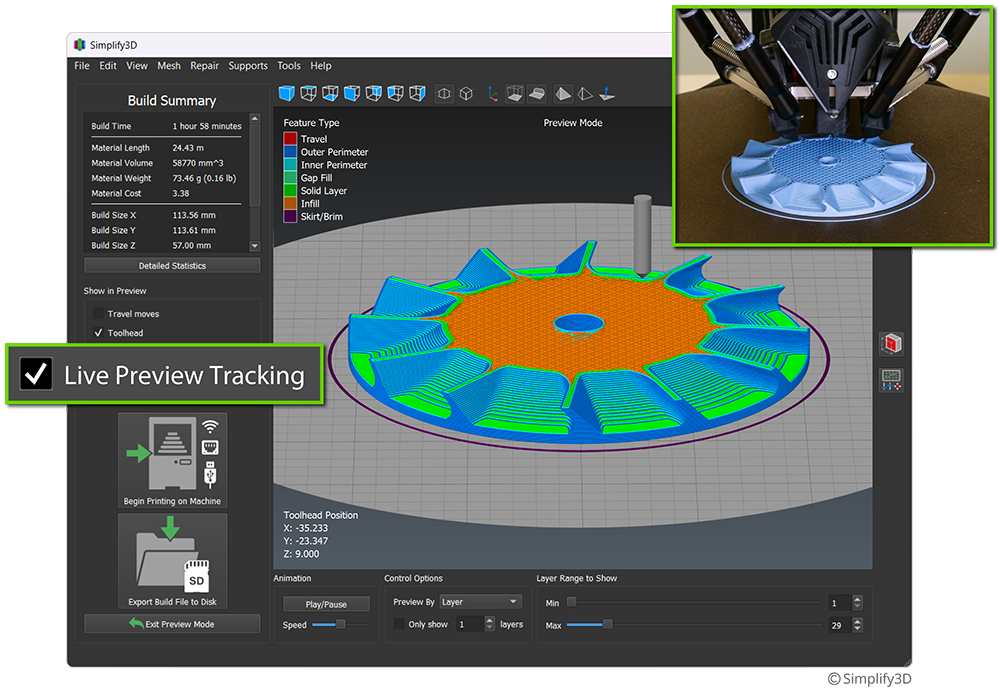The image size is (1000, 690).
Task: Click the solid shaded pyramid render icon
Action: (x=562, y=94)
